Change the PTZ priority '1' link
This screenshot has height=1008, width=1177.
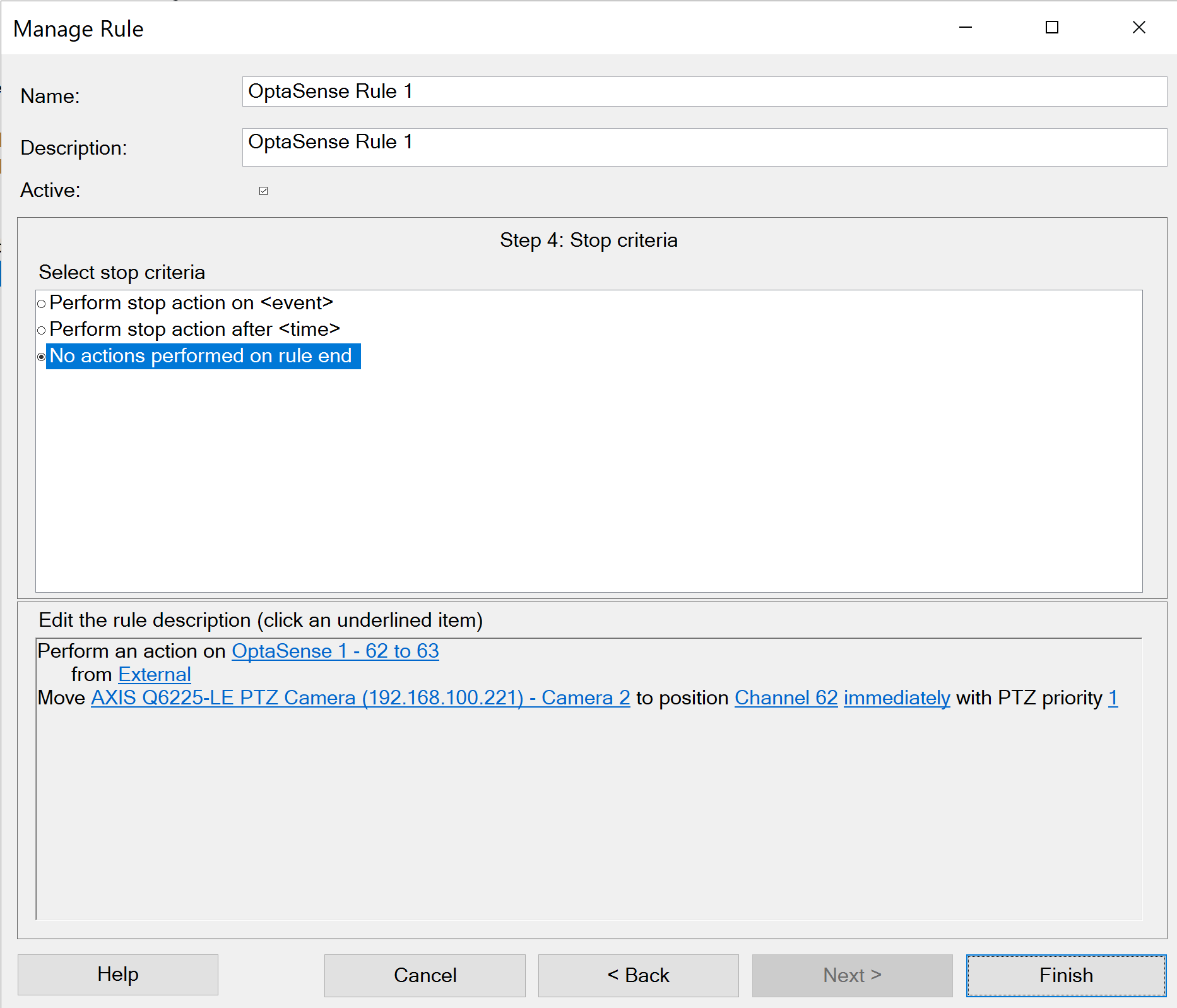coord(1113,697)
